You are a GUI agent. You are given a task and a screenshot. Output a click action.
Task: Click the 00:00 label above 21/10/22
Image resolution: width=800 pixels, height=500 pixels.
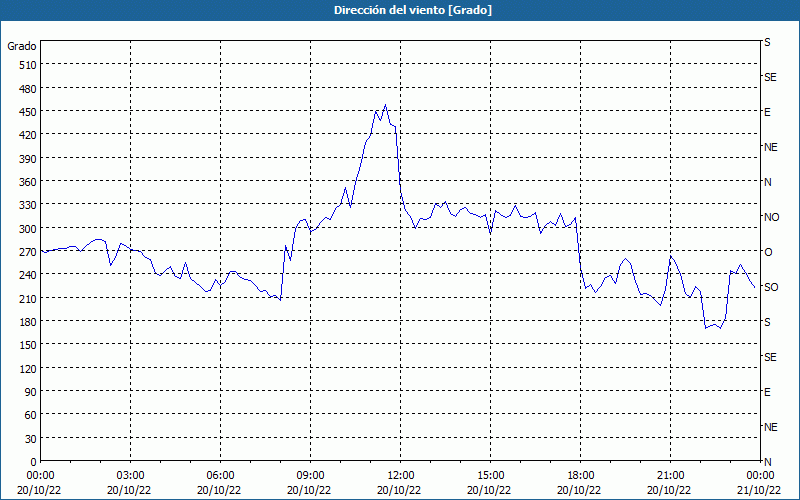760,476
